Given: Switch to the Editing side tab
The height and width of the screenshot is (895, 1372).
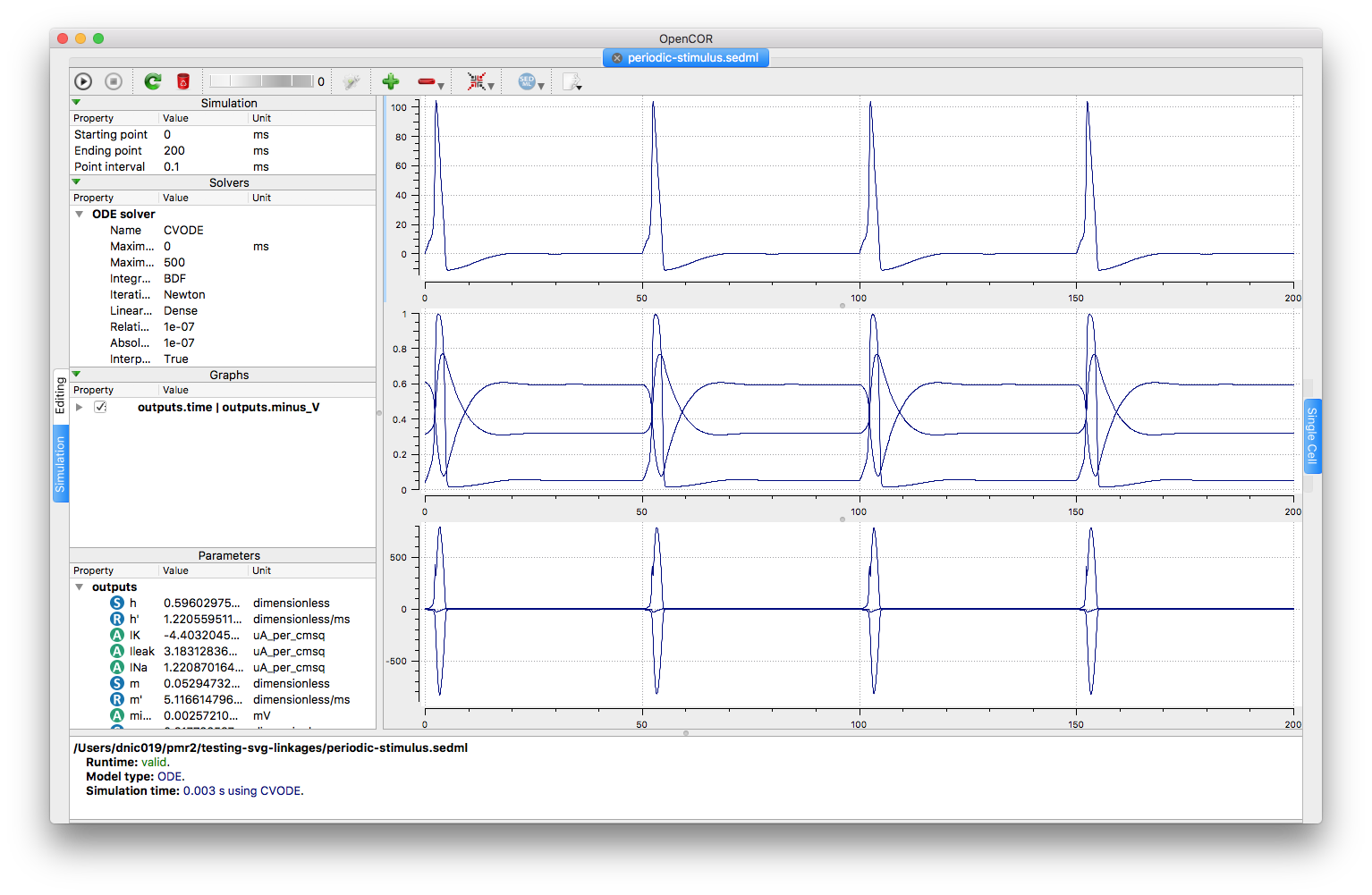Looking at the screenshot, I should (x=60, y=395).
